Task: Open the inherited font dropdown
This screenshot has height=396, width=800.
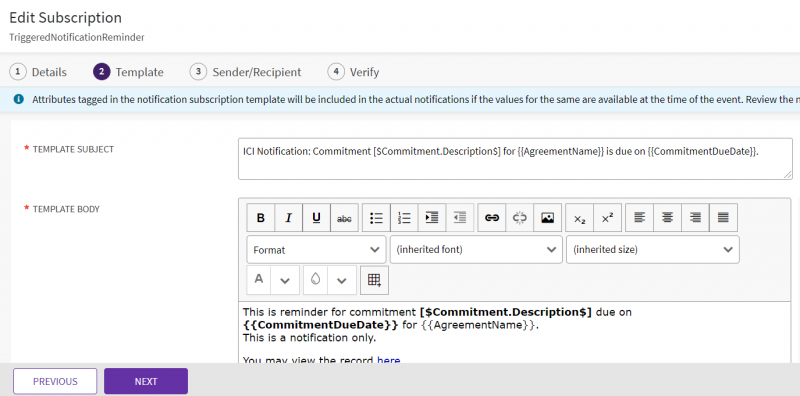Action: (476, 250)
